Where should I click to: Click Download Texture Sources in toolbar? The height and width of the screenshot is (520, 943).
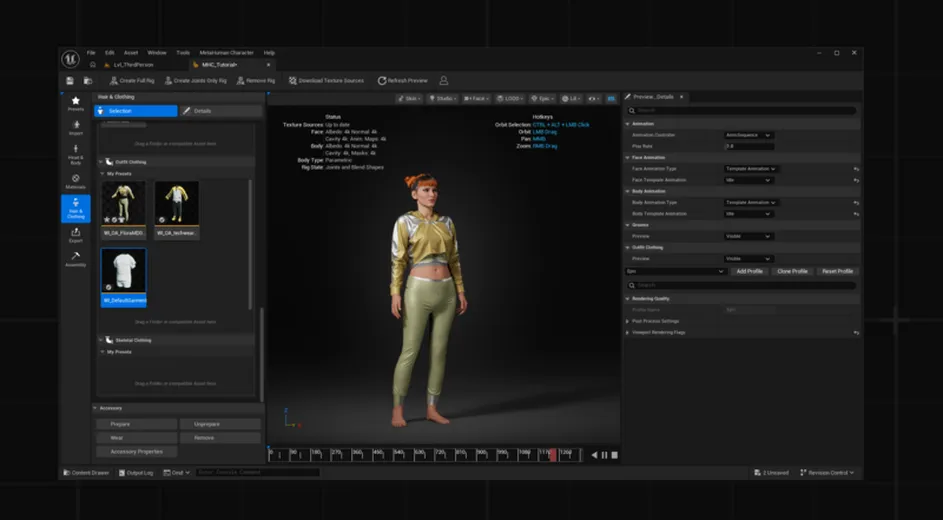pos(326,81)
